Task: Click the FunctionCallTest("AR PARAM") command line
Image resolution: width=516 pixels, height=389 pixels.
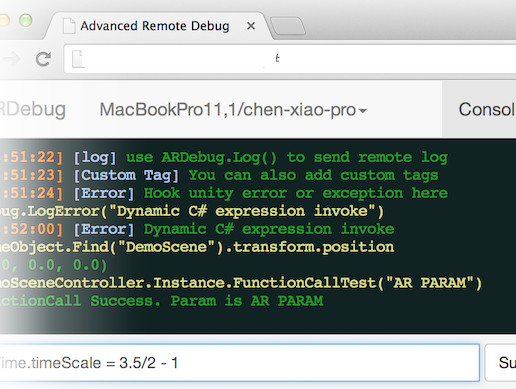Action: tap(241, 283)
